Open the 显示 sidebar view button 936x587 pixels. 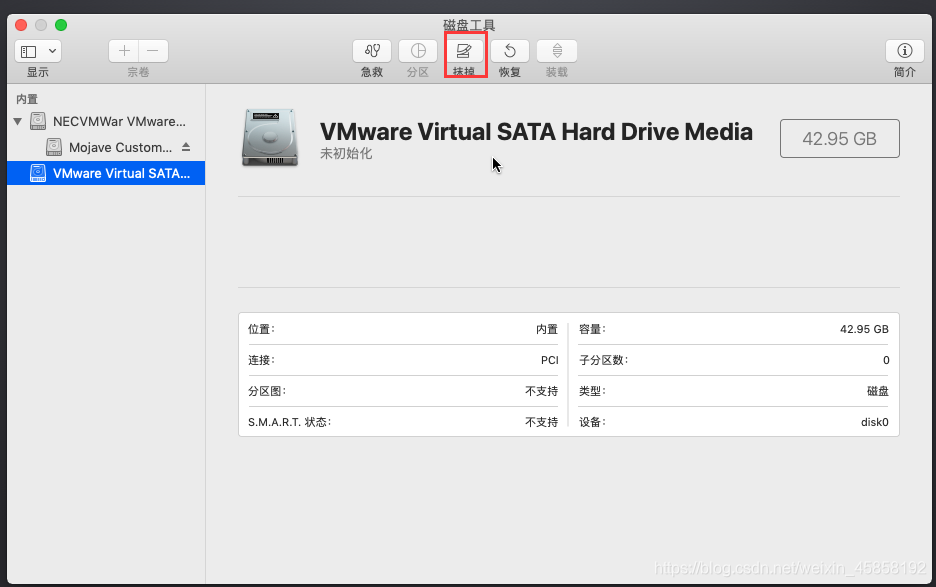pos(29,51)
